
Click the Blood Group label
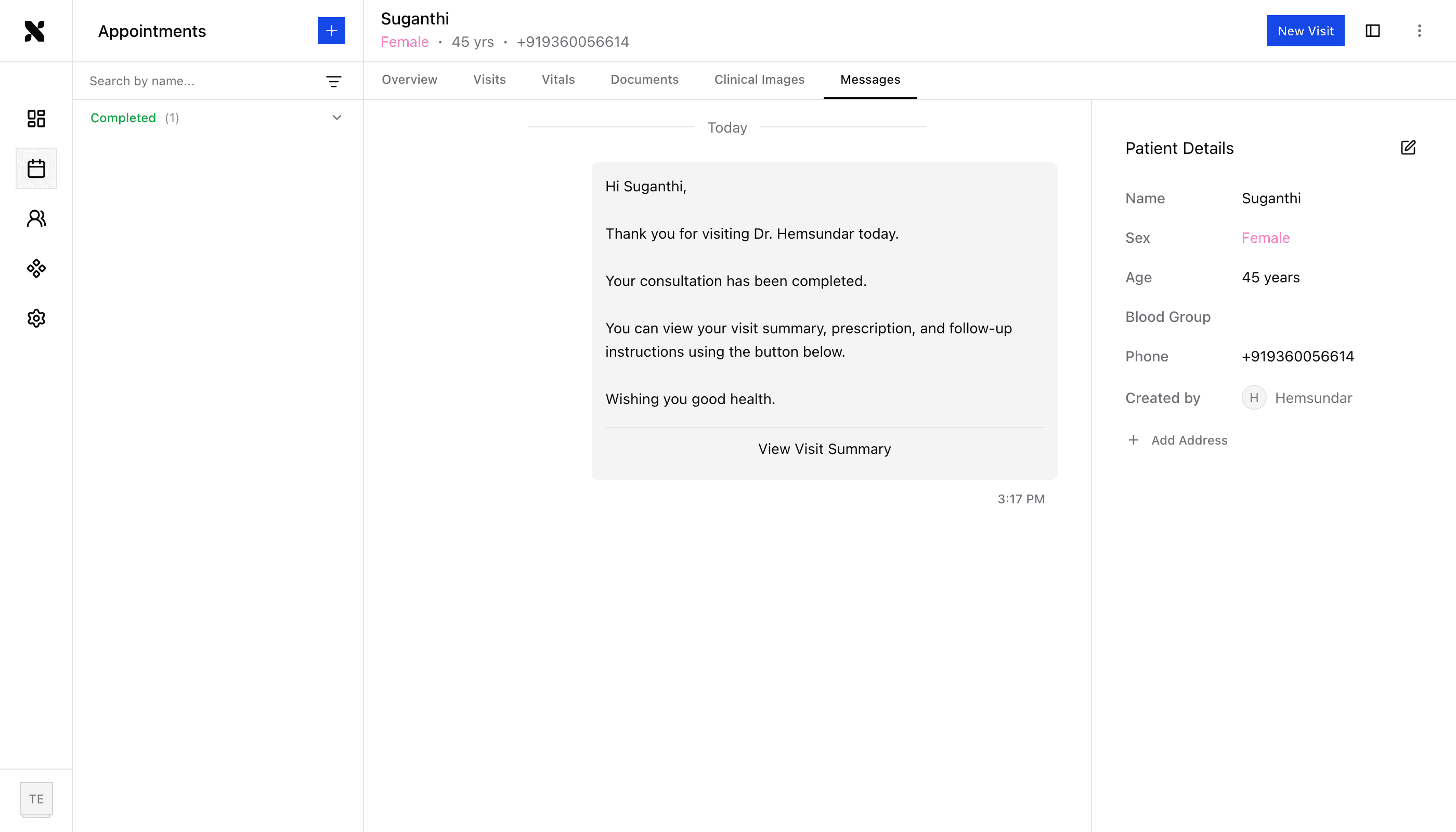1167,317
